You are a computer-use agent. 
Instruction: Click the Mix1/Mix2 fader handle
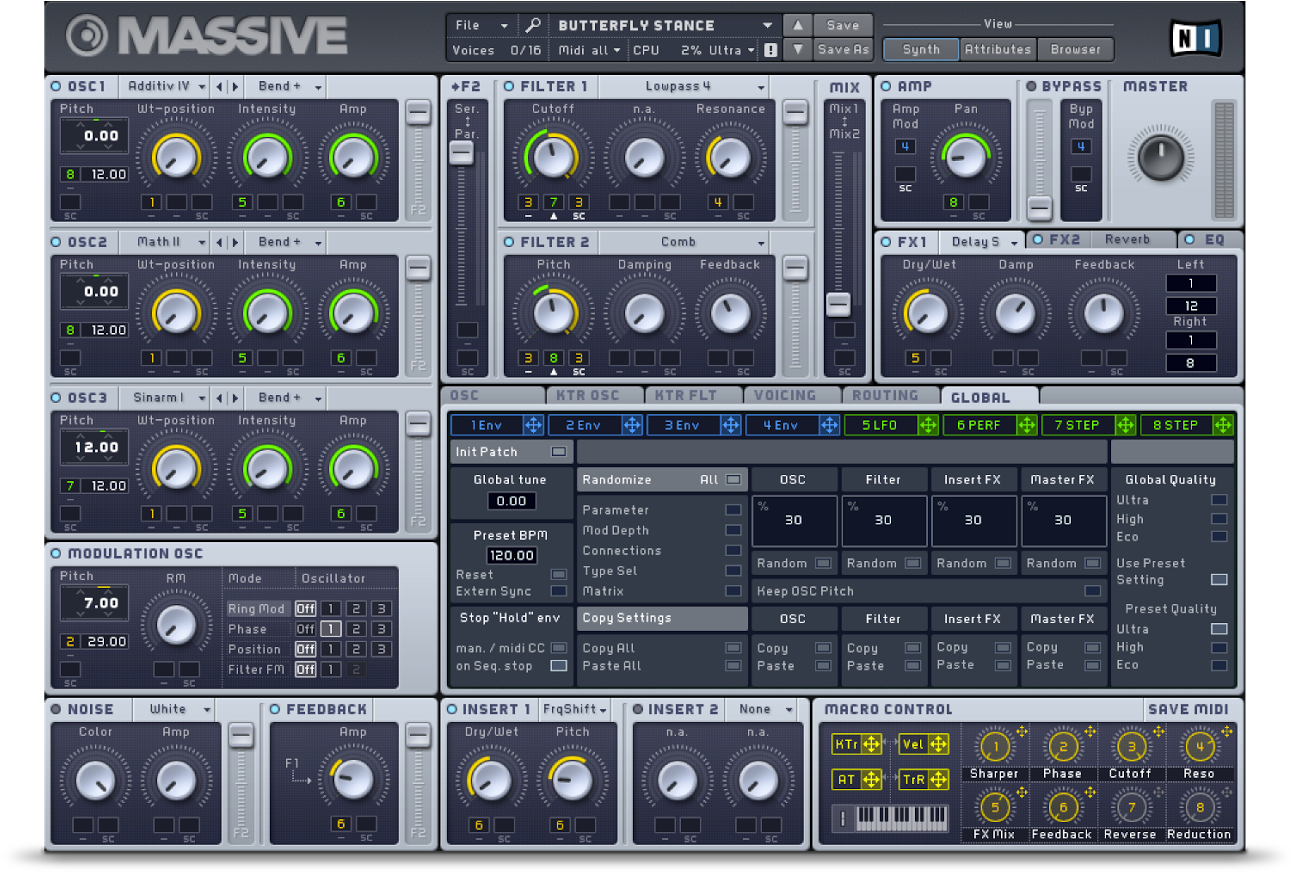[839, 305]
